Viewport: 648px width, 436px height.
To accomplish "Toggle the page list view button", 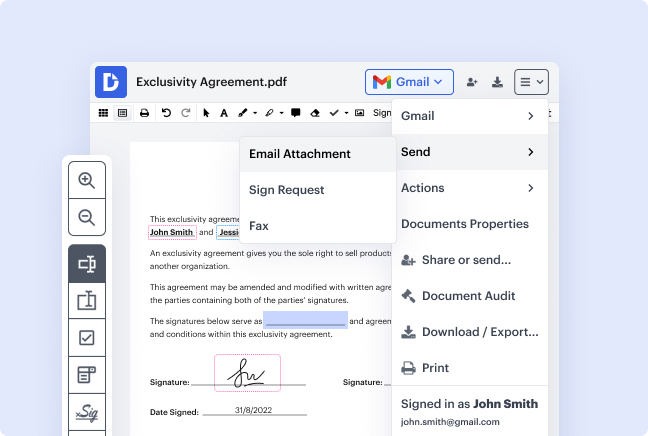I will pos(122,113).
